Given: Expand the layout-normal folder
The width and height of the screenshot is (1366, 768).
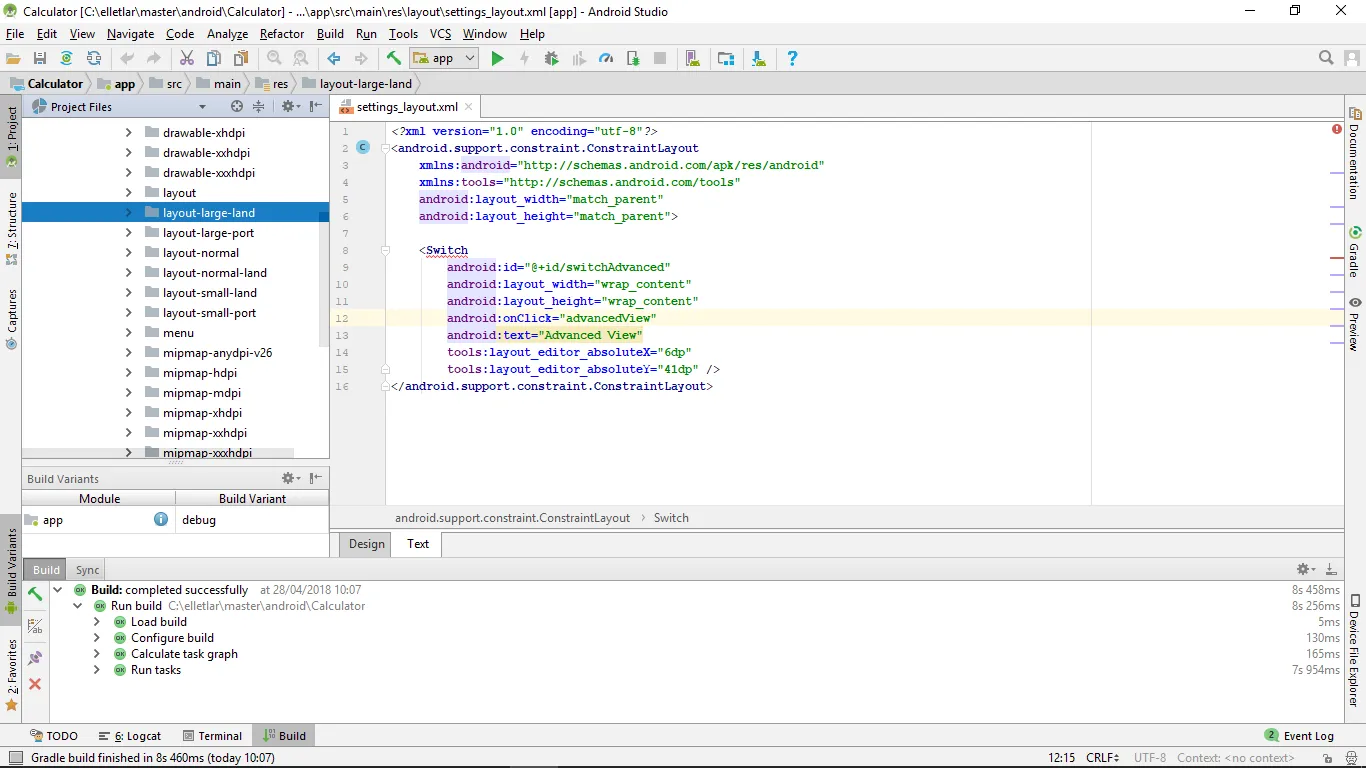Looking at the screenshot, I should point(128,253).
